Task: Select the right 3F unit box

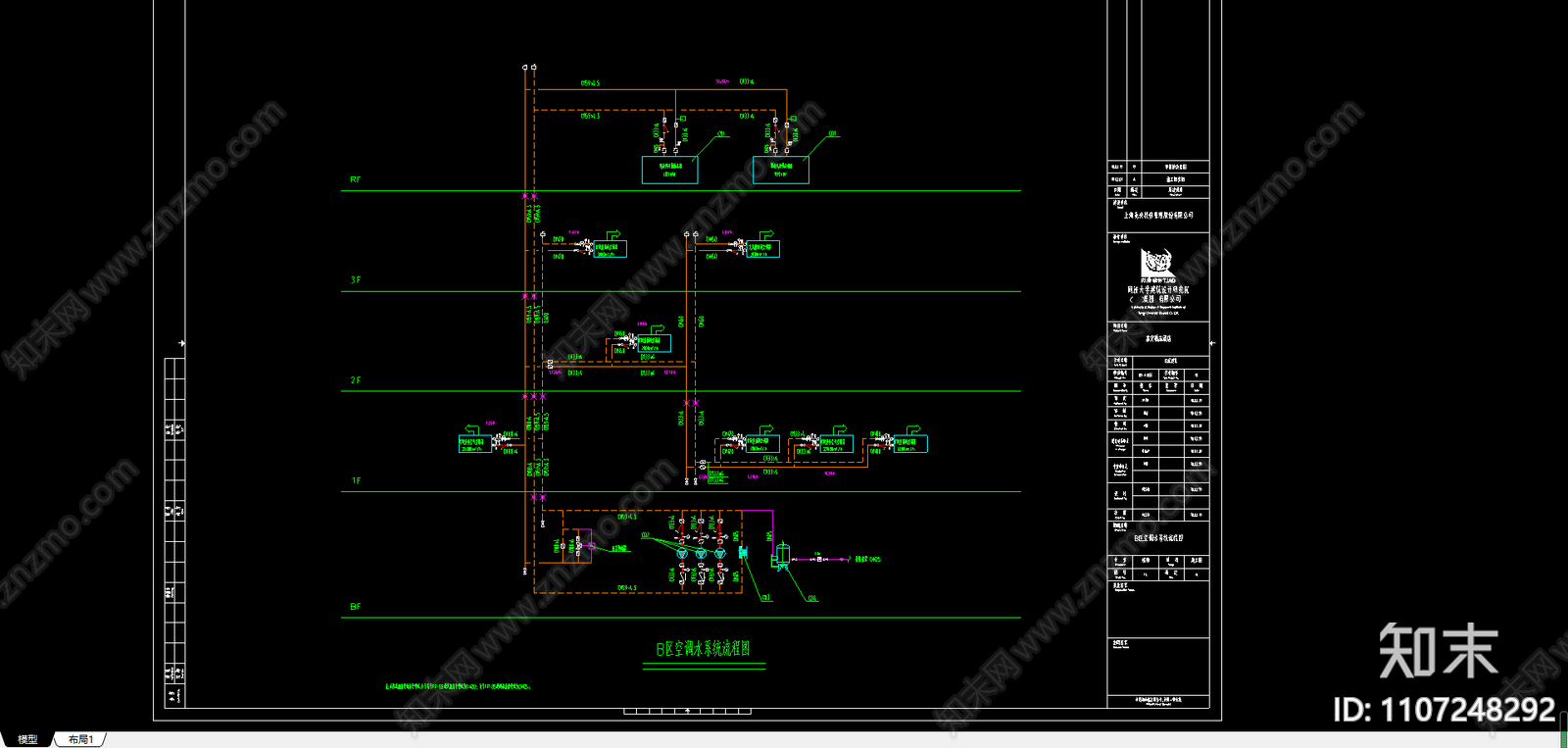Action: (762, 250)
